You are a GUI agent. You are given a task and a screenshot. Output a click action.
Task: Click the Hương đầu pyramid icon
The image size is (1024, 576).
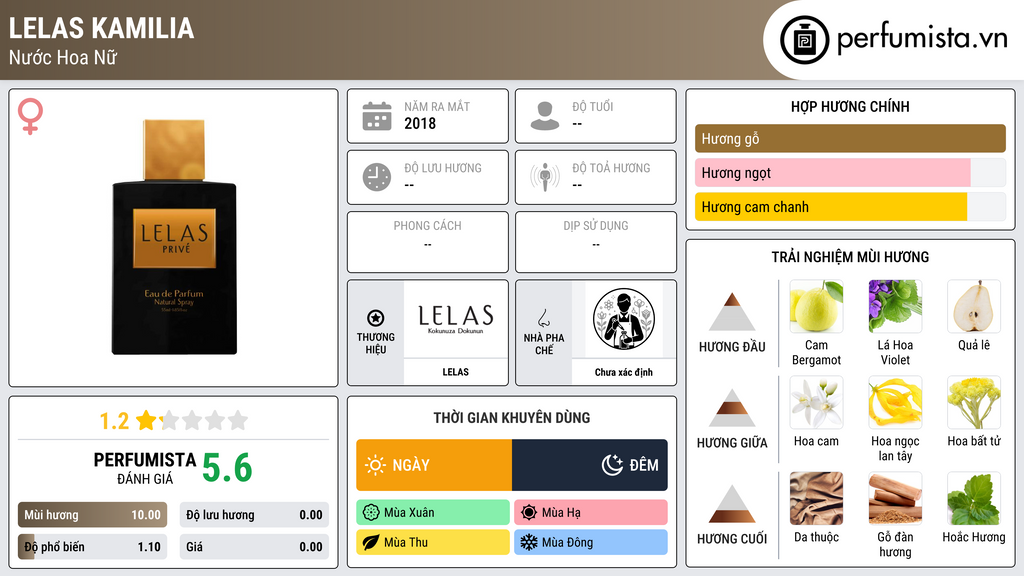[732, 312]
